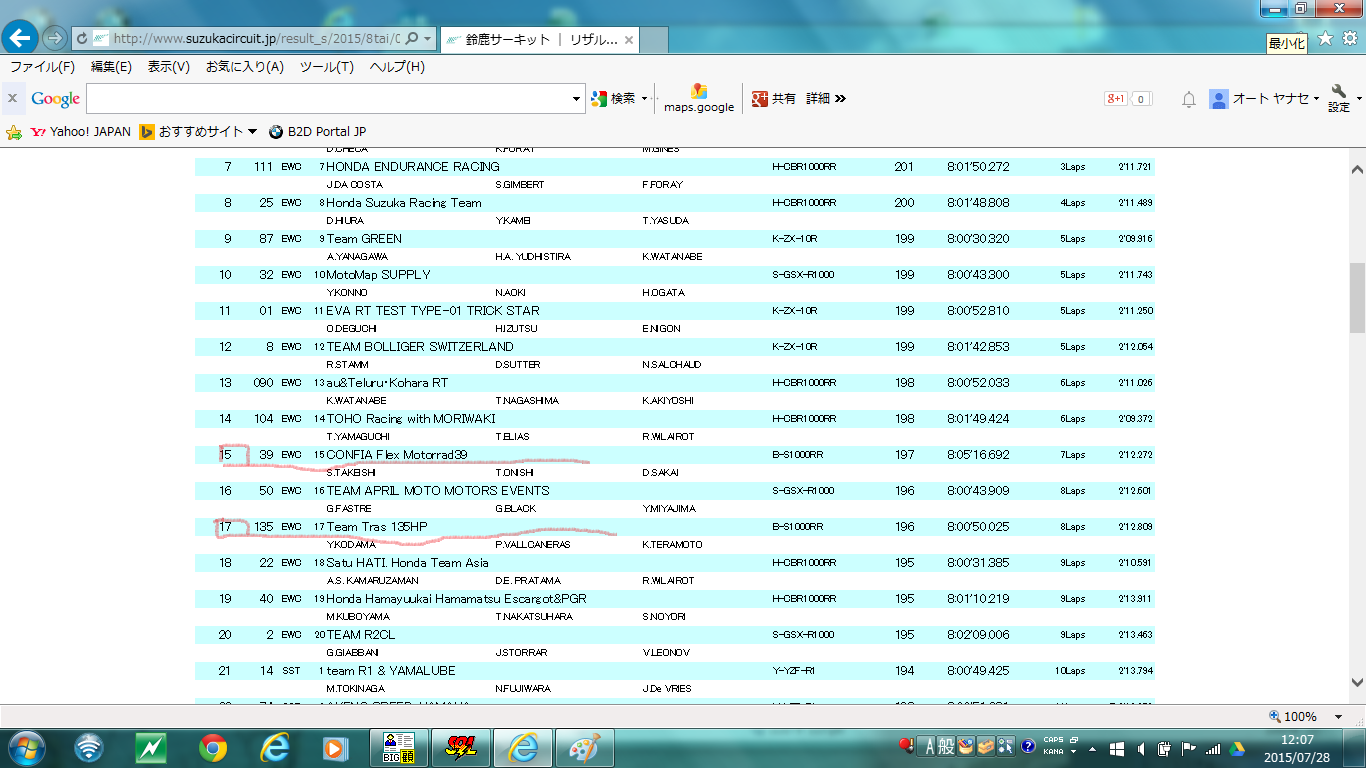Open the Wi-Fi utility taskbar icon
This screenshot has height=768, width=1366.
tap(90, 748)
